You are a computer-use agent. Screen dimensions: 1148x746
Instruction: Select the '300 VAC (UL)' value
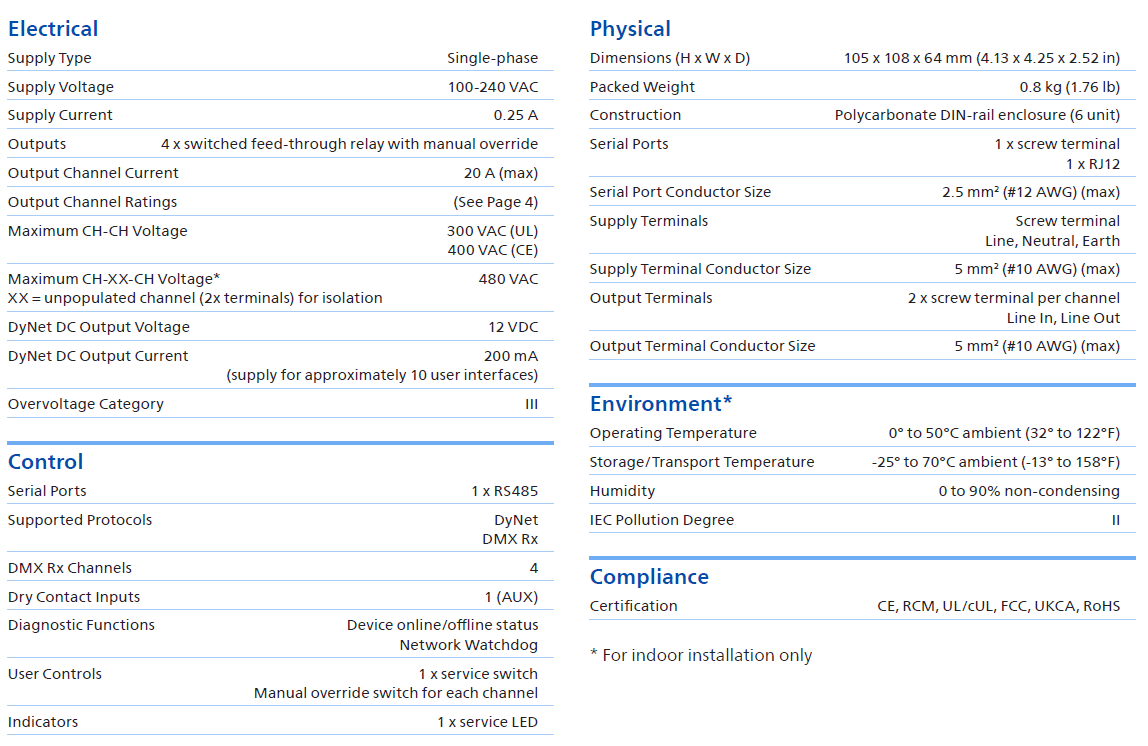click(492, 231)
